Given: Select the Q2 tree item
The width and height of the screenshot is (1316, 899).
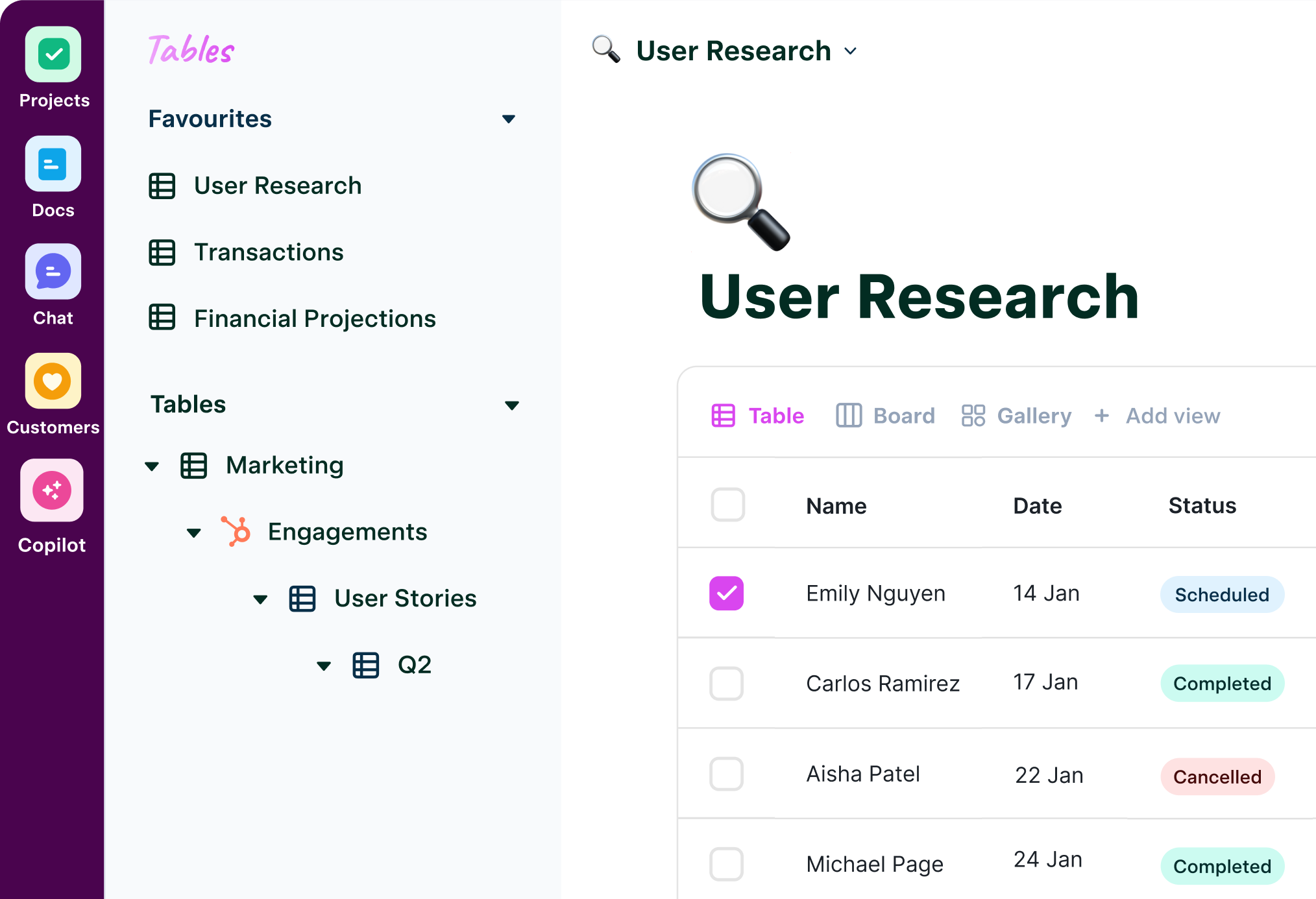Looking at the screenshot, I should tap(415, 665).
